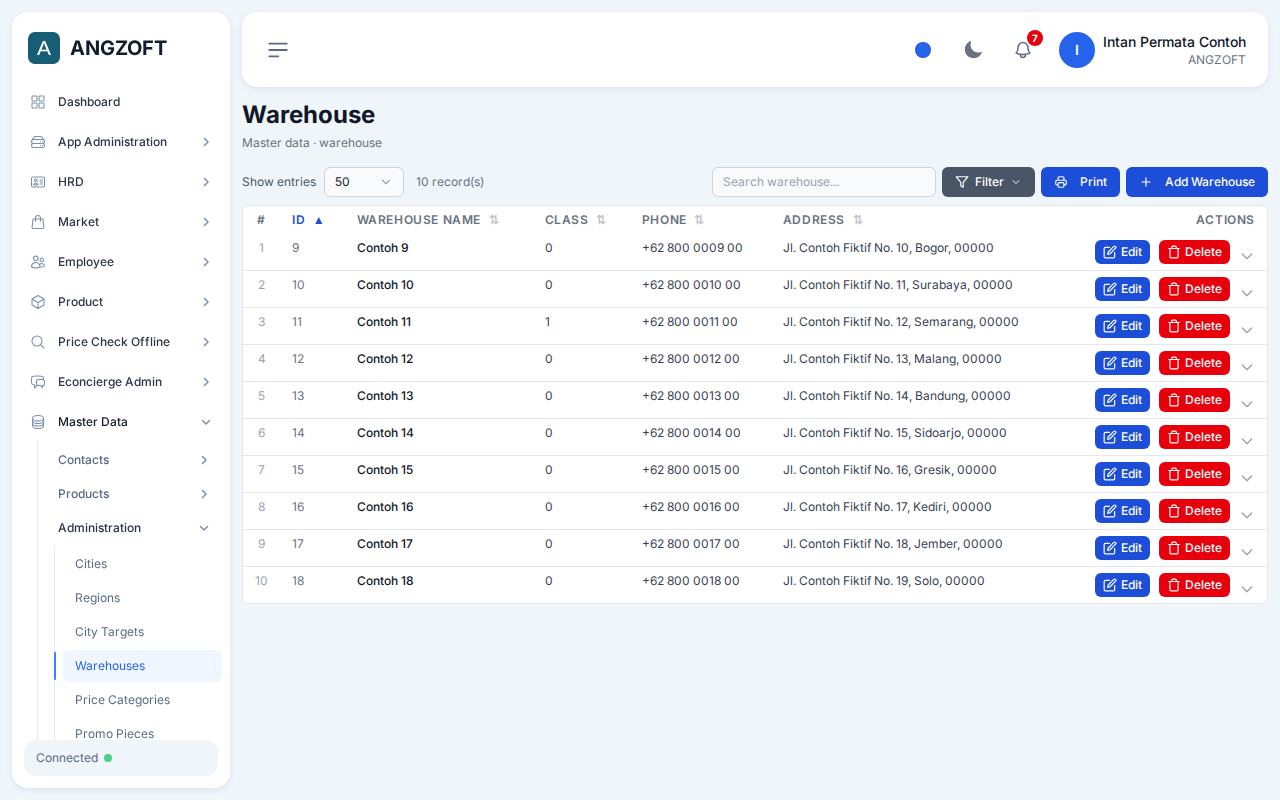Screen dimensions: 1280x800
Task: Click the App Administration sidebar icon
Action: pos(38,142)
